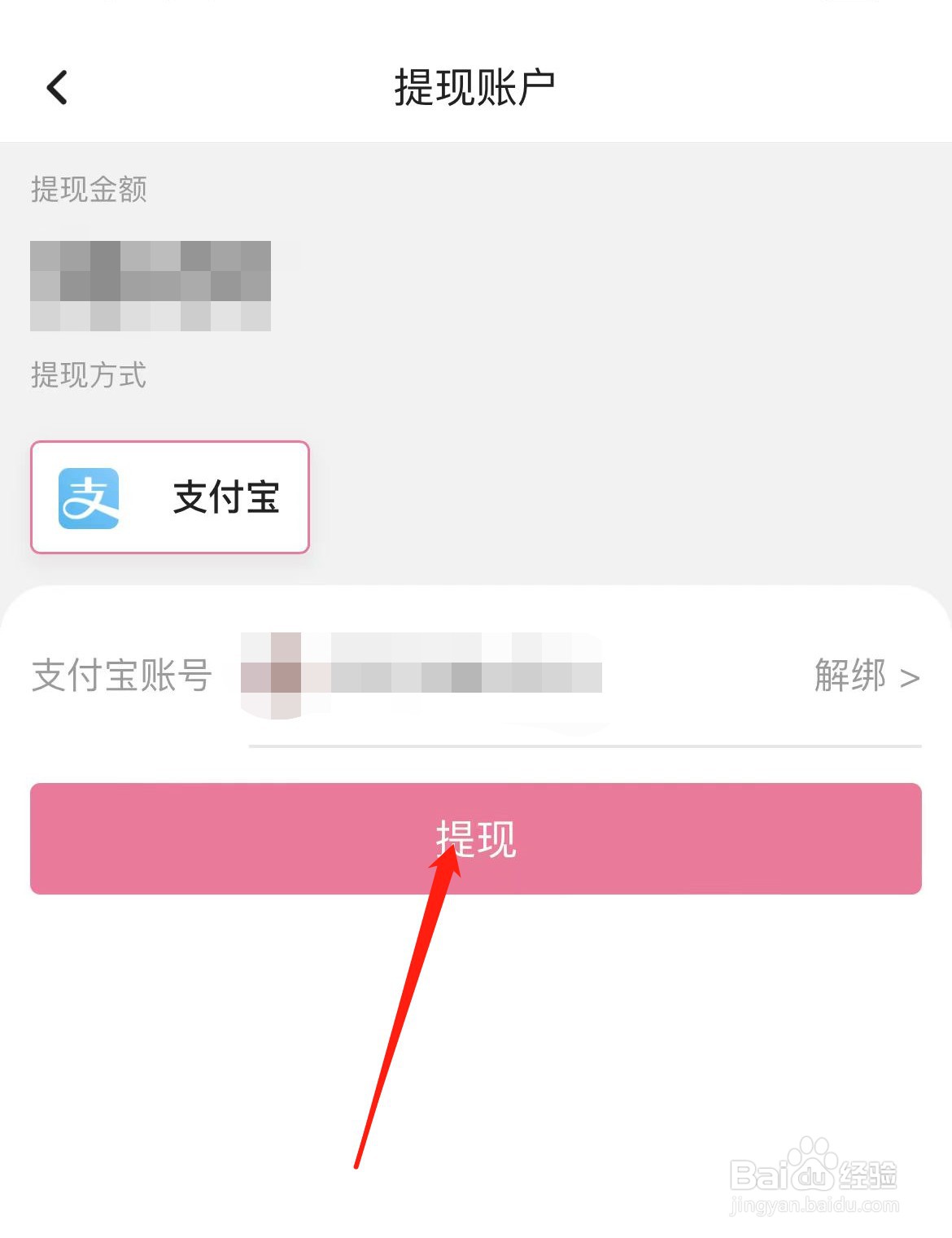The height and width of the screenshot is (1238, 952).
Task: Select the 支付宝 withdrawal method card
Action: click(x=170, y=497)
